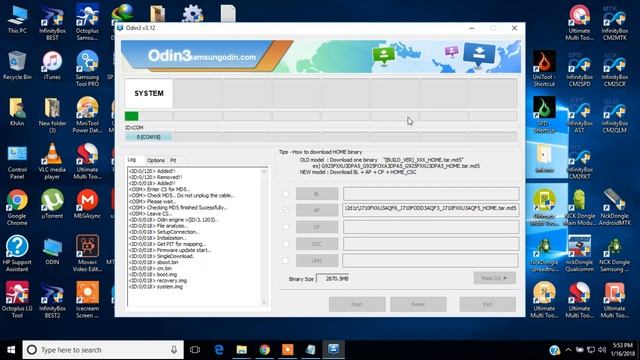Click the Mass D/L button
Screen dimensions: 640x360
pos(494,278)
